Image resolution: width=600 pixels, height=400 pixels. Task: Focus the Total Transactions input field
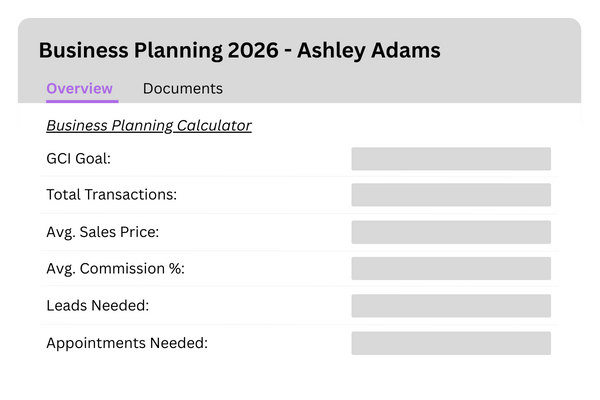[450, 195]
